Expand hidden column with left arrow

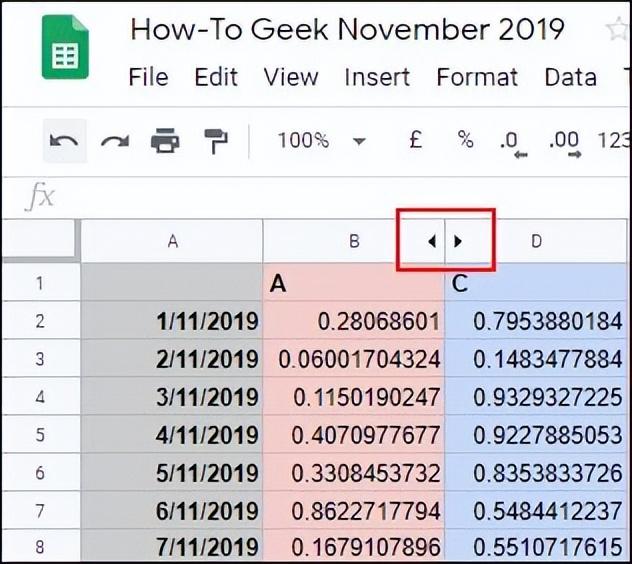pos(432,241)
